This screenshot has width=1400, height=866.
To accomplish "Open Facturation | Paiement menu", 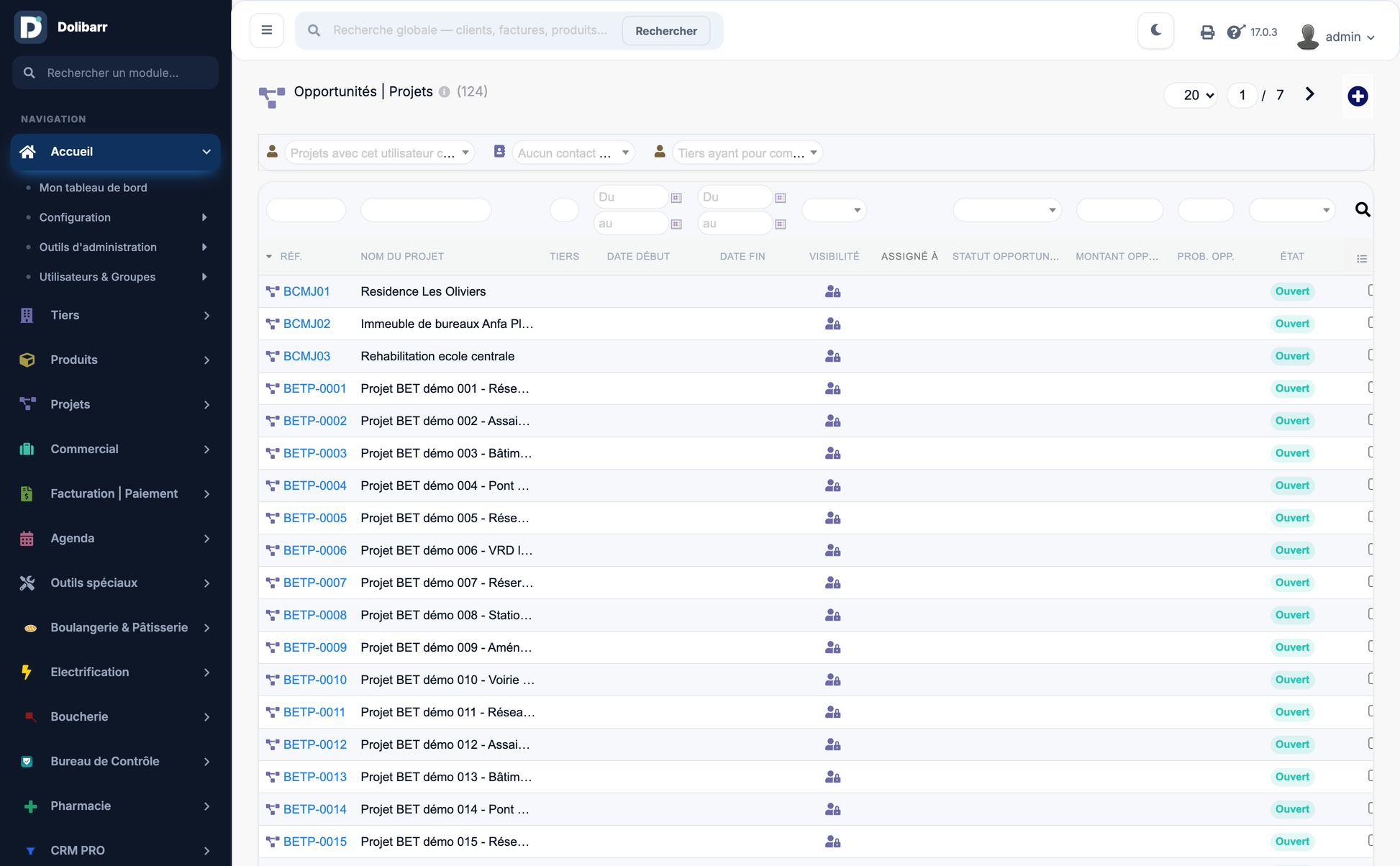I will point(115,493).
